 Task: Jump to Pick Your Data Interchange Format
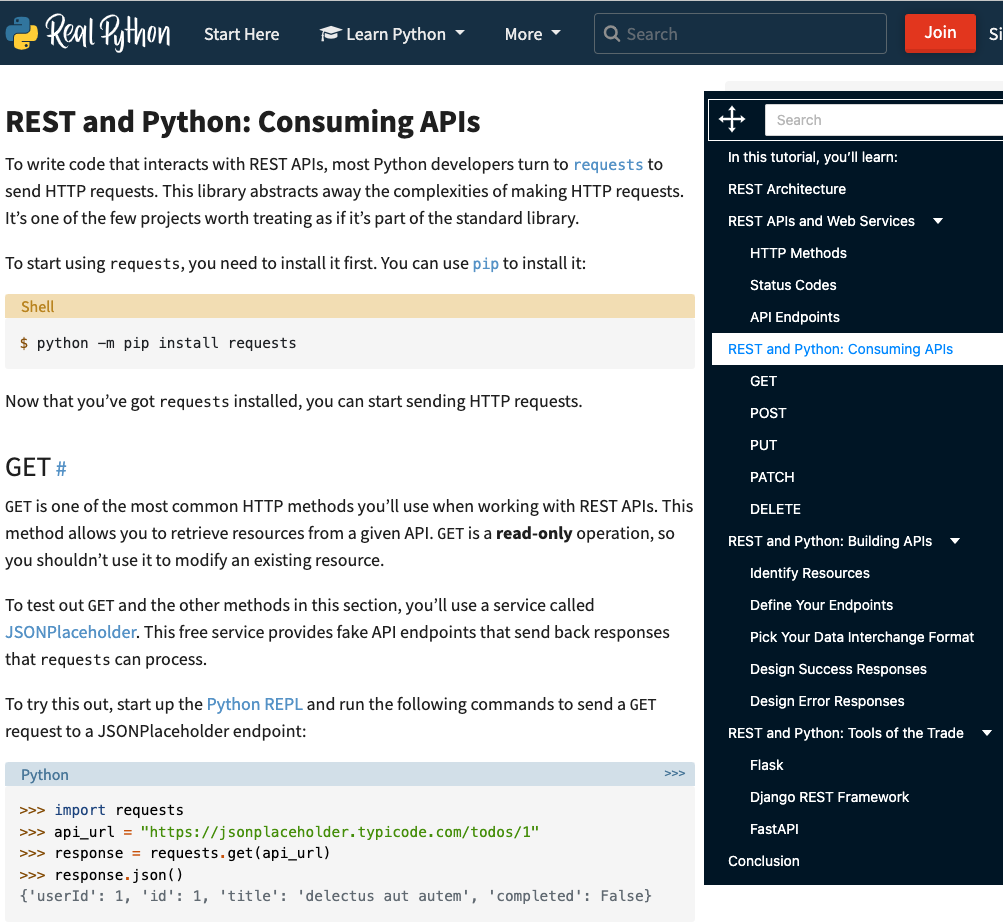[x=862, y=637]
